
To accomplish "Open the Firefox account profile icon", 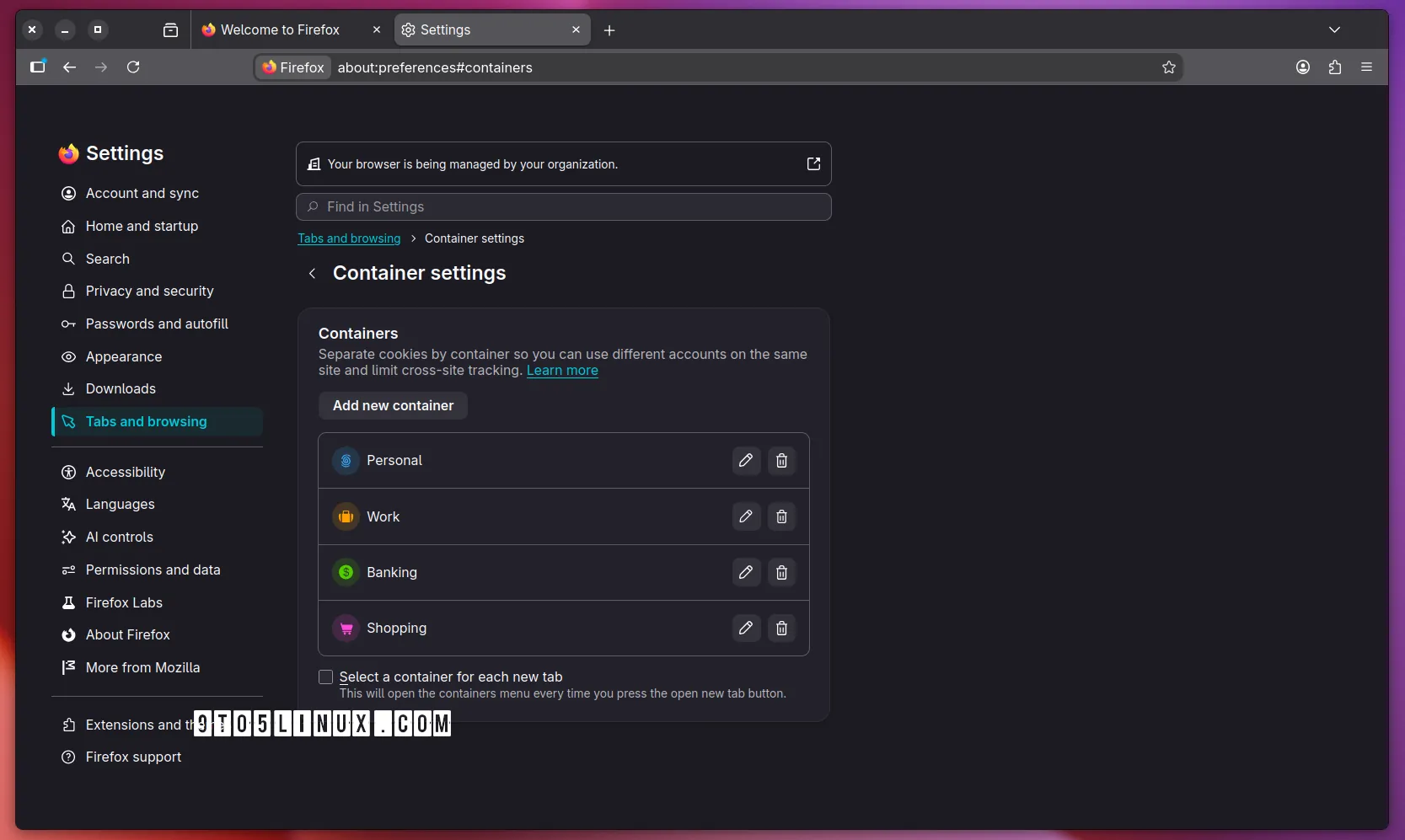I will (x=1303, y=67).
